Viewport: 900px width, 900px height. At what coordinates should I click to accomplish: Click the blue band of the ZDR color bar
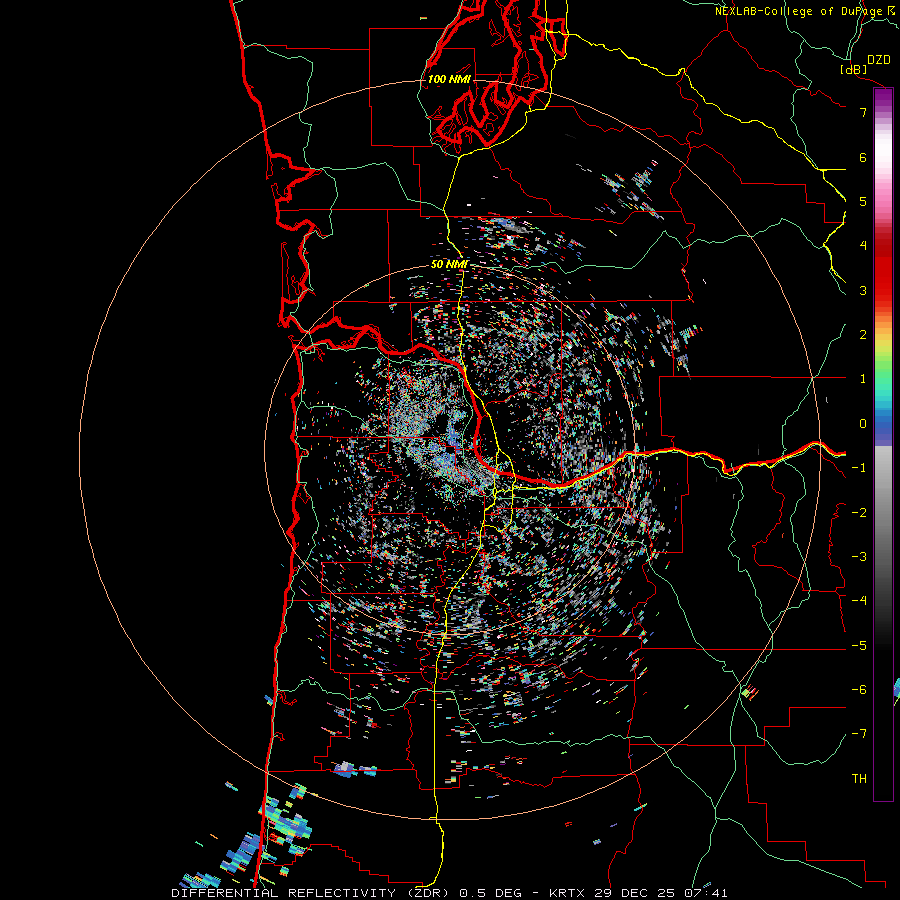883,428
